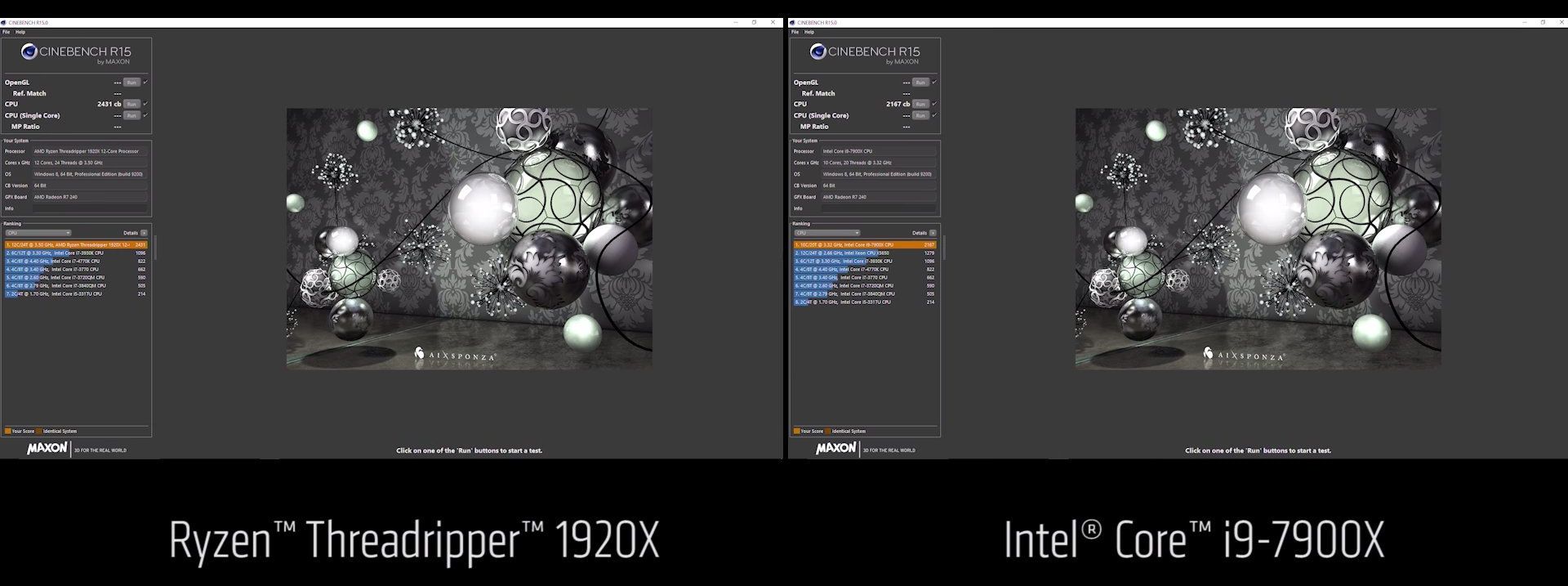
Task: Click the AIXSPONZA logo in the left render
Action: 455,356
